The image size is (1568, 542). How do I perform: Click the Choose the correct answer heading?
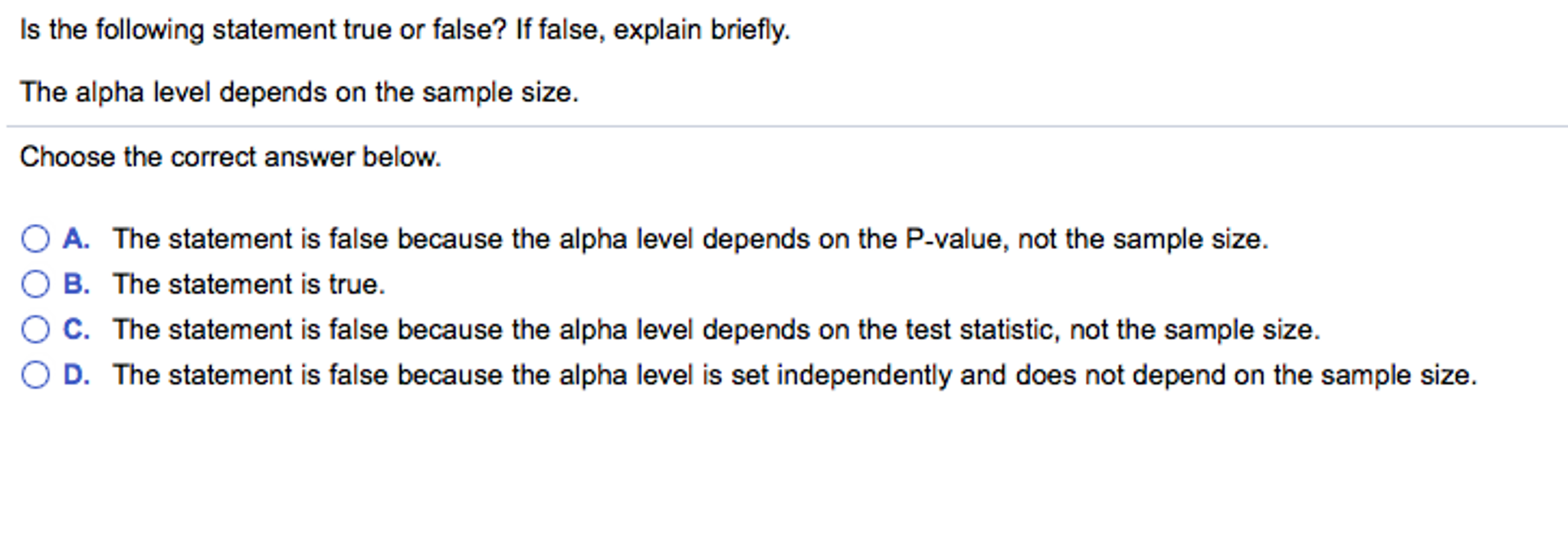(230, 157)
